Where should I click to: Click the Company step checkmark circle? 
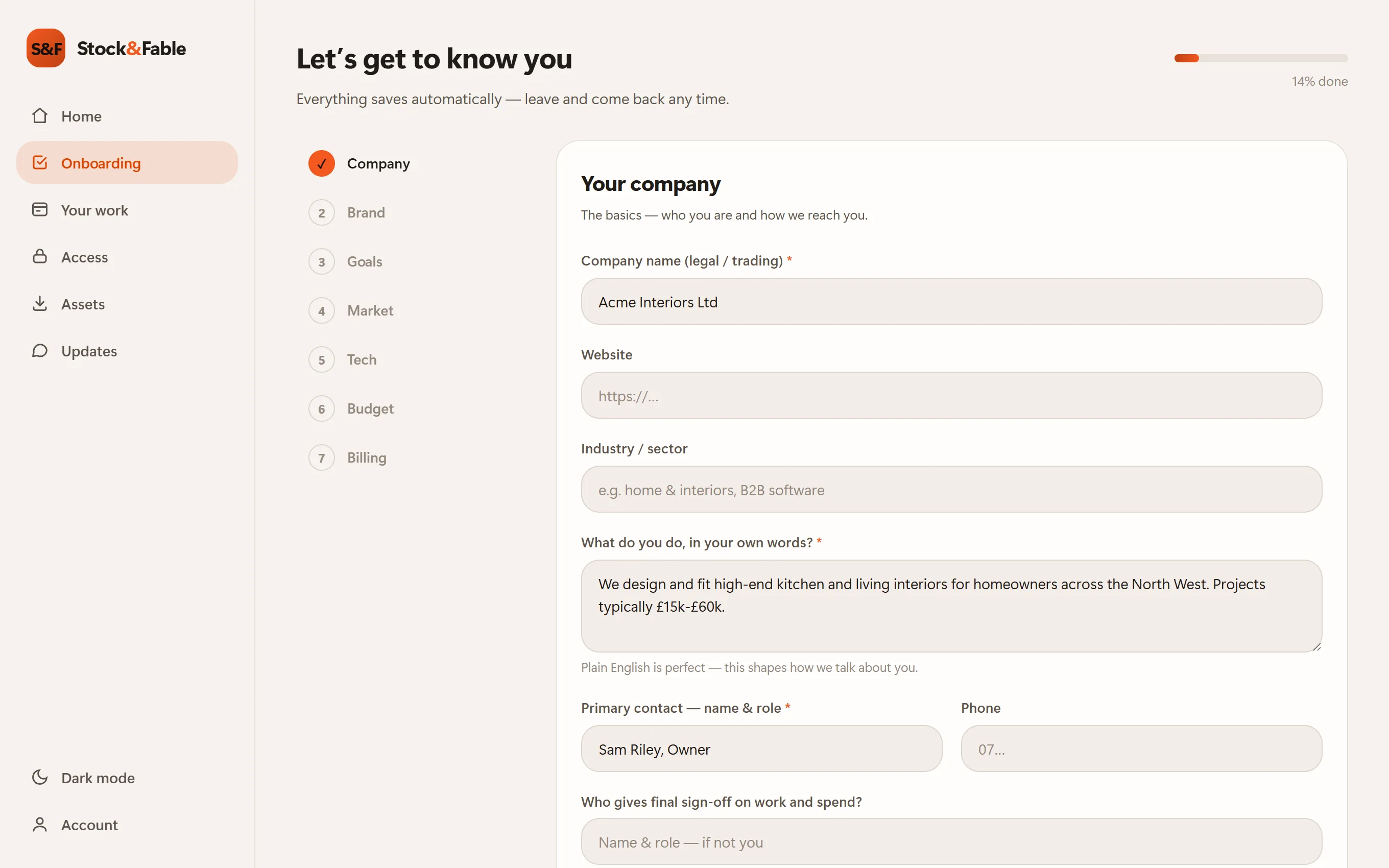tap(321, 163)
